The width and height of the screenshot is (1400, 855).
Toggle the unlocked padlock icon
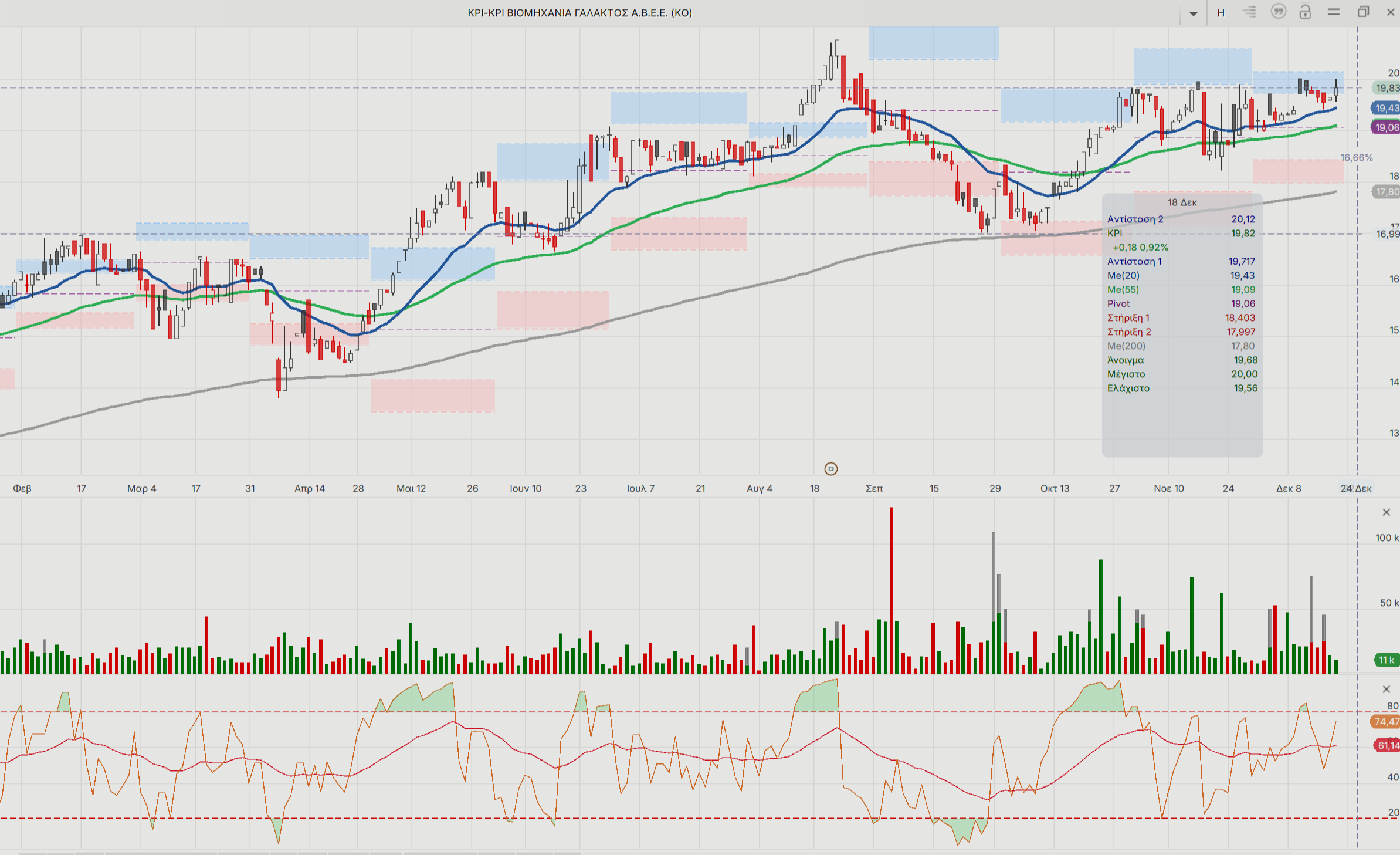tap(1305, 12)
